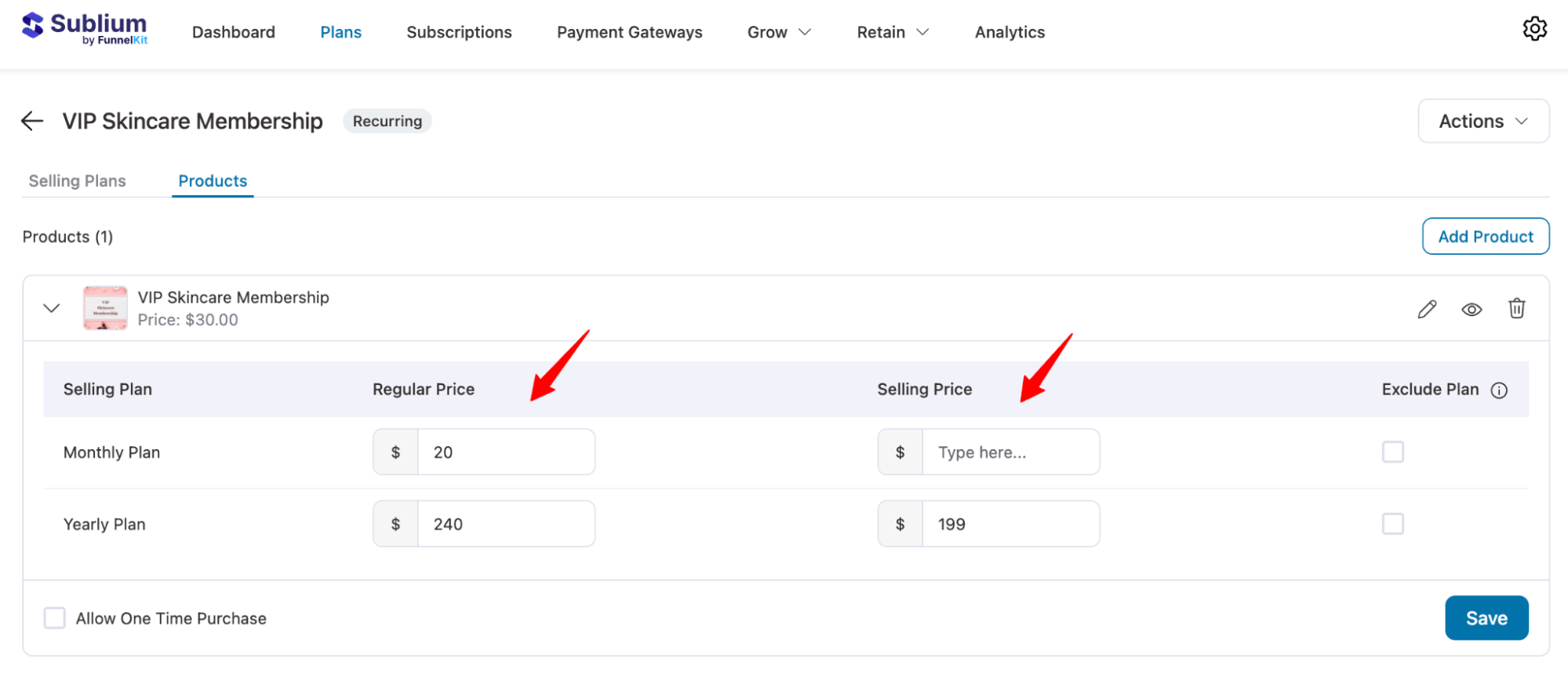
Task: Exclude the Monthly Plan checkbox
Action: point(1392,452)
